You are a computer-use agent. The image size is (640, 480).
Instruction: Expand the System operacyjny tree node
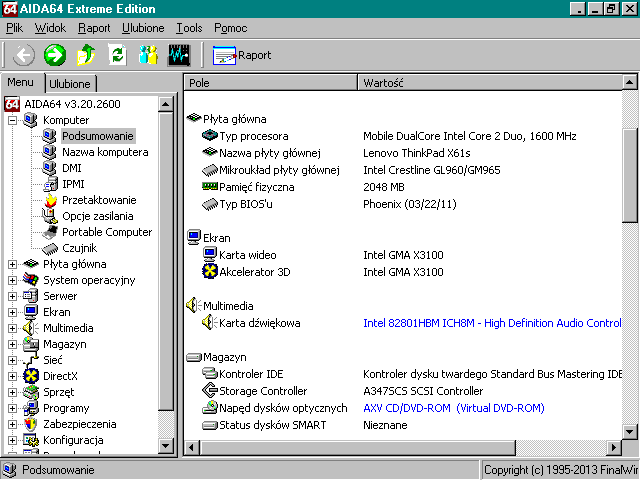coord(13,280)
